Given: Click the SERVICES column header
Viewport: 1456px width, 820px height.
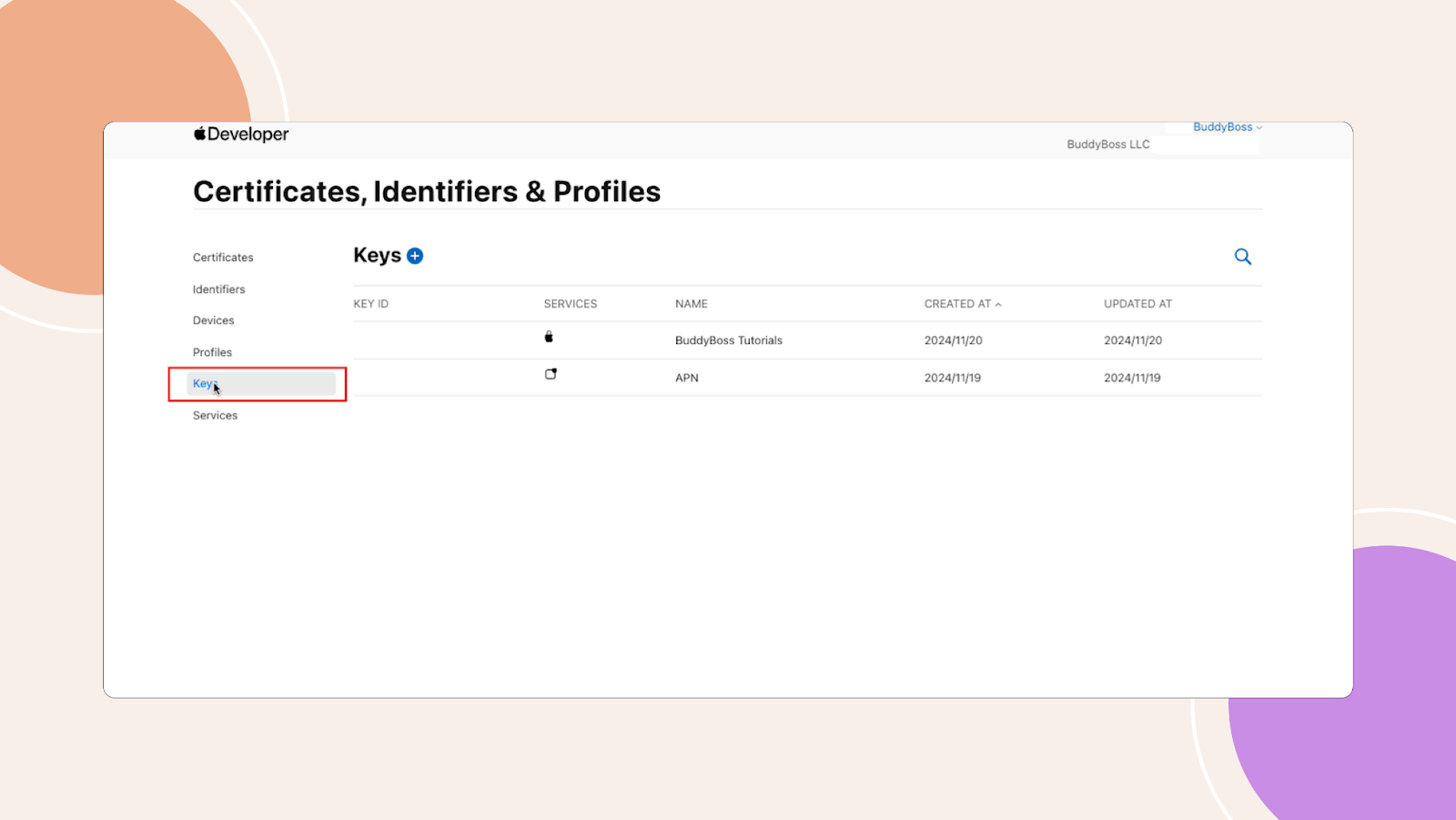Looking at the screenshot, I should pyautogui.click(x=571, y=304).
